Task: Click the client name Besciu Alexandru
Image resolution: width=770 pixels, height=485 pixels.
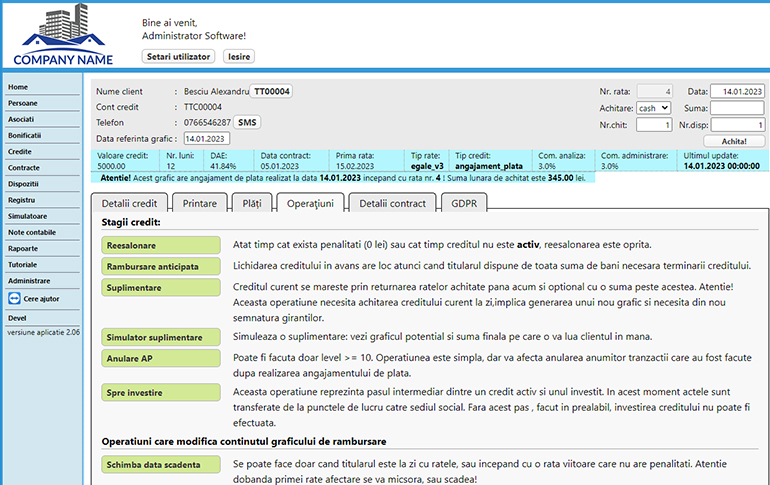Action: [x=217, y=91]
